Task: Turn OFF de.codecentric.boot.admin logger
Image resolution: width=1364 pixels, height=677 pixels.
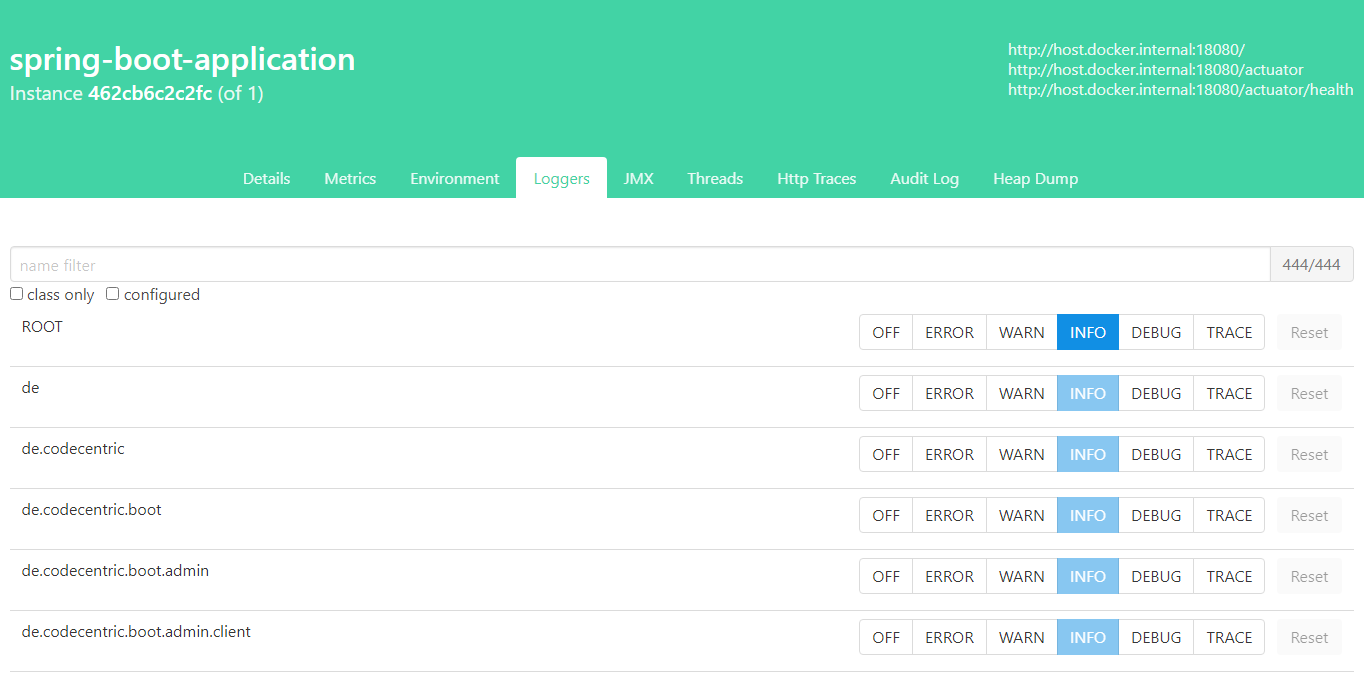Action: tap(886, 576)
